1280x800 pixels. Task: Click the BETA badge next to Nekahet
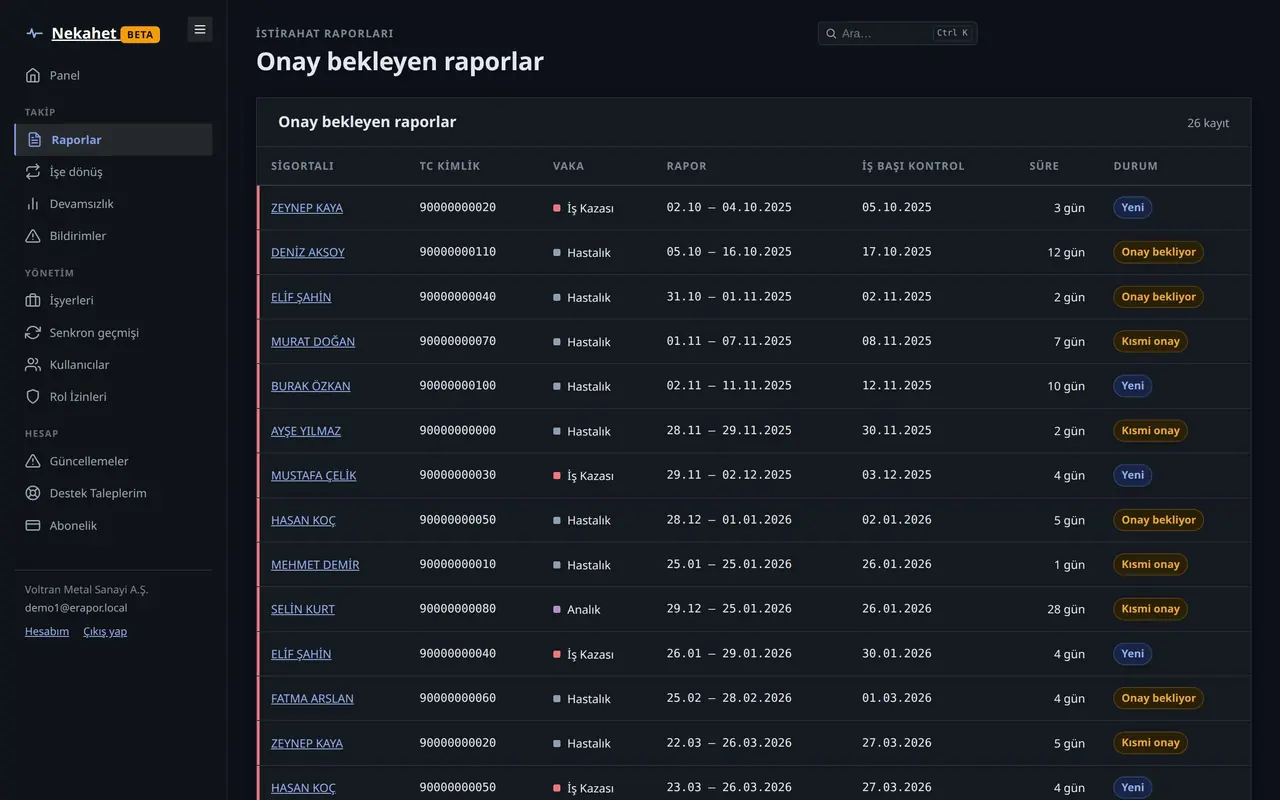click(x=140, y=34)
